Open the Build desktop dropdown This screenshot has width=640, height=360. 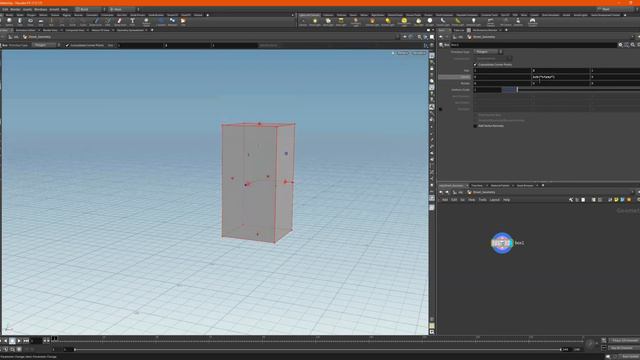(x=91, y=9)
